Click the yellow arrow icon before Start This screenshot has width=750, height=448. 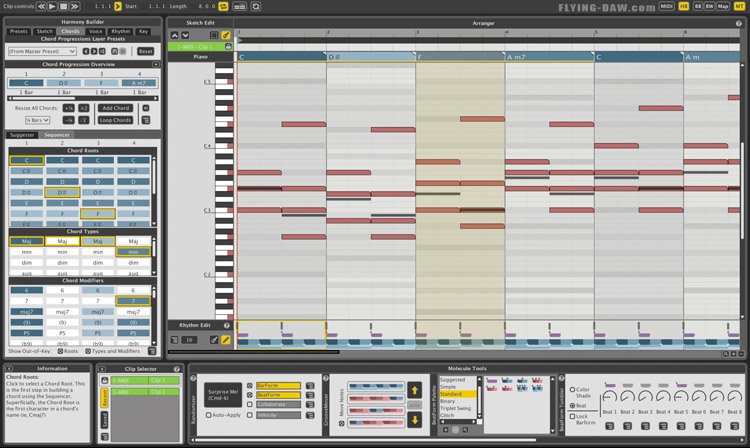118,6
